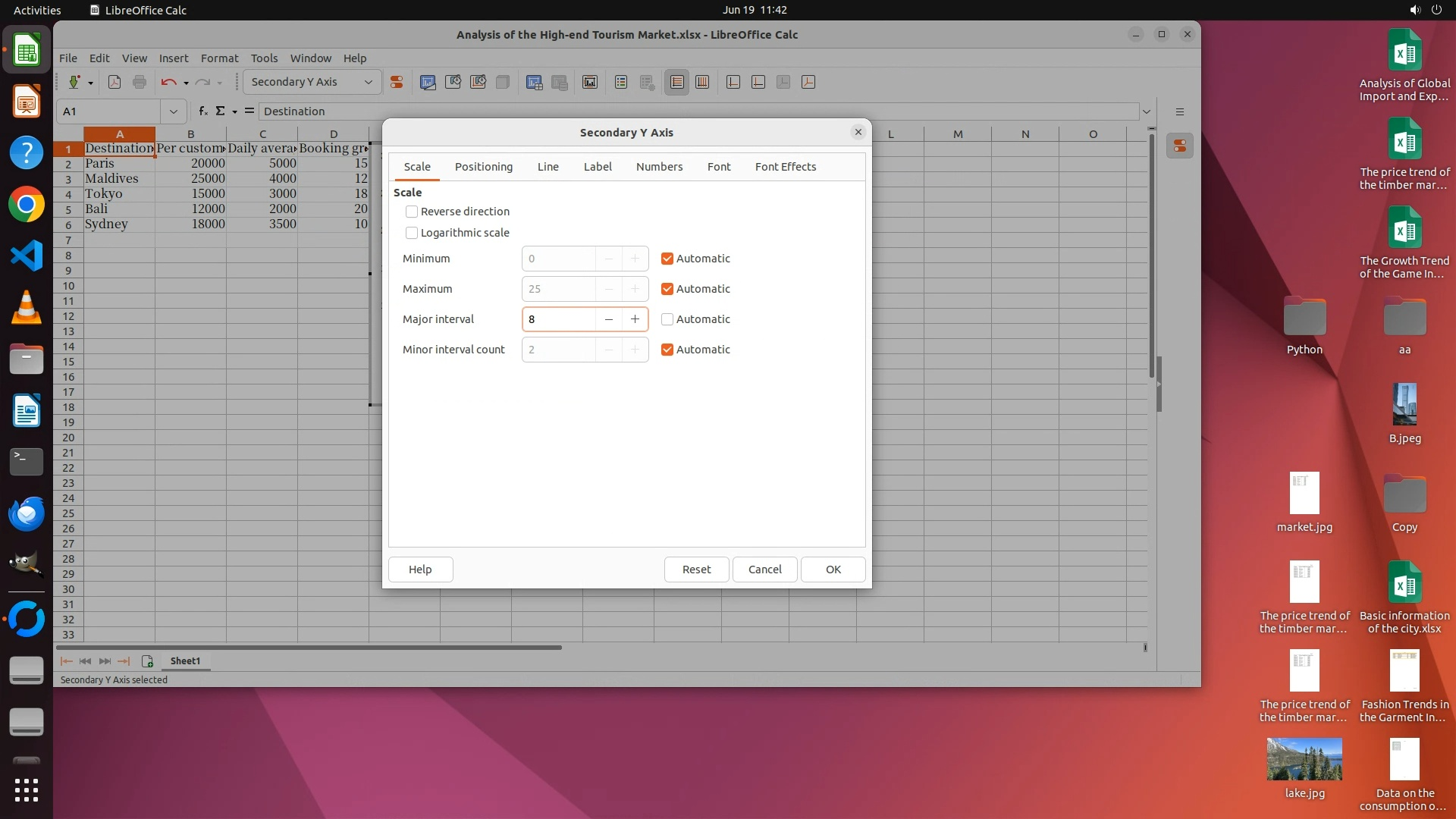The height and width of the screenshot is (819, 1456).
Task: Expand the formula bar dropdown arrow
Action: [x=1147, y=111]
